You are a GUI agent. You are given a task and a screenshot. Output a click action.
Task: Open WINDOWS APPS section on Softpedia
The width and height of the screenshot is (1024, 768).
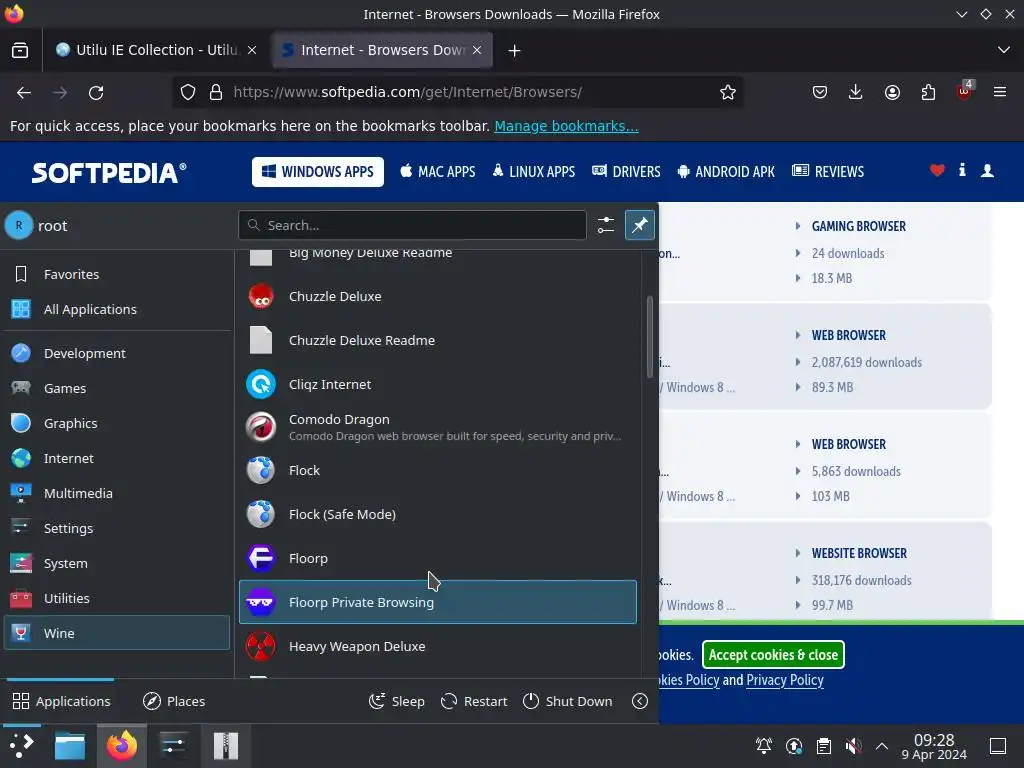tap(318, 172)
